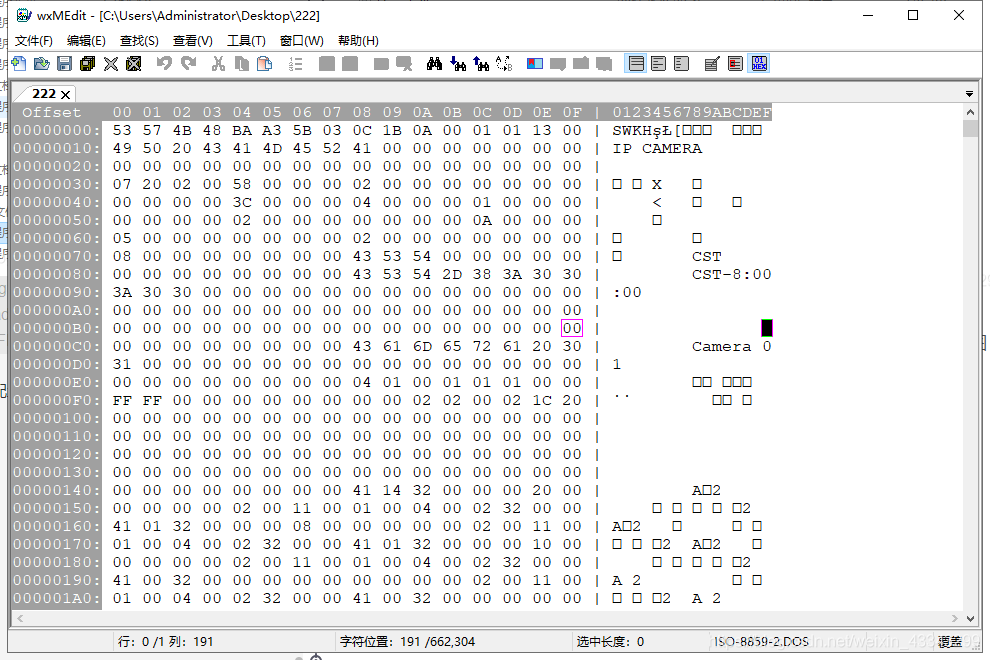This screenshot has width=990, height=660.
Task: Click the vertical scrollbar down arrow
Action: pyautogui.click(x=970, y=619)
